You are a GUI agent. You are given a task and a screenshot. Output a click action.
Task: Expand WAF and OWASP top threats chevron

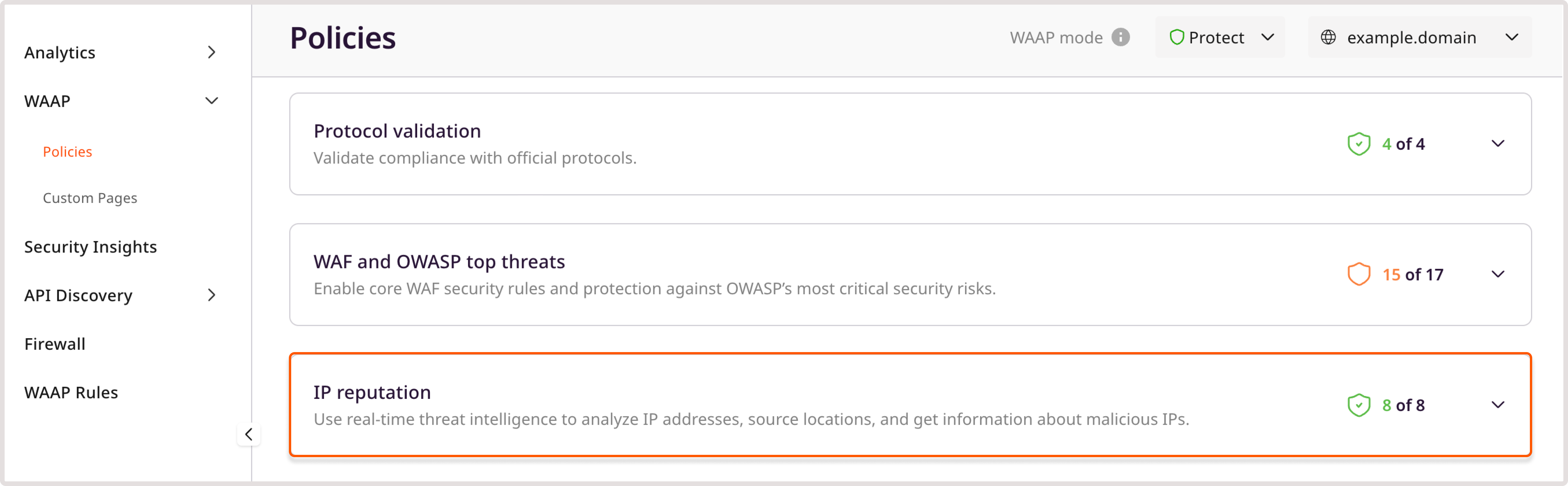tap(1498, 274)
